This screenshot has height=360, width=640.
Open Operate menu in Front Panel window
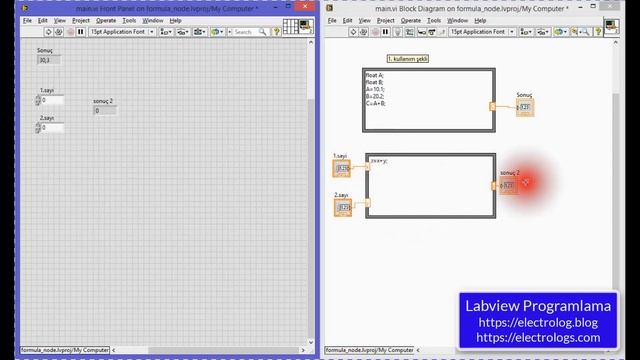pos(106,20)
